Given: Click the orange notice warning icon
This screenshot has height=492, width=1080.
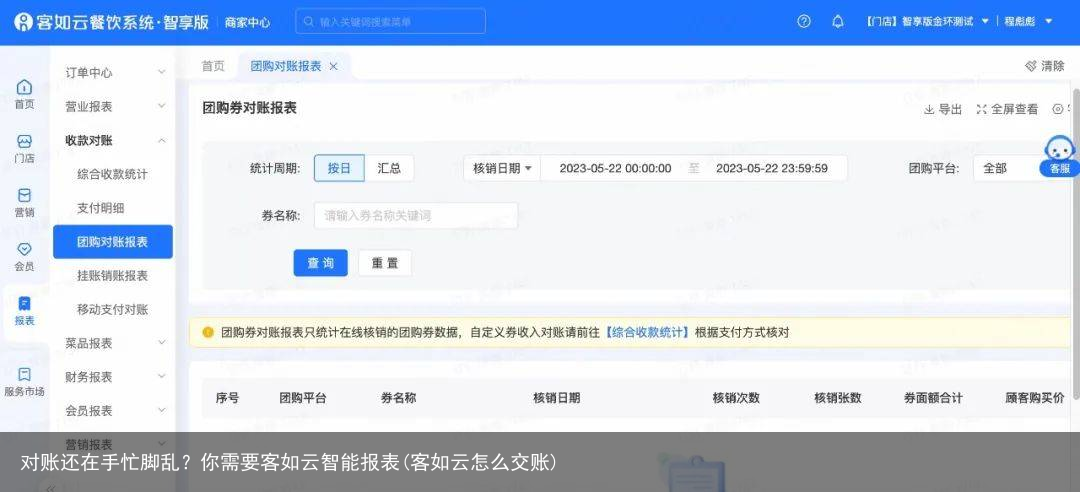Looking at the screenshot, I should coord(208,332).
